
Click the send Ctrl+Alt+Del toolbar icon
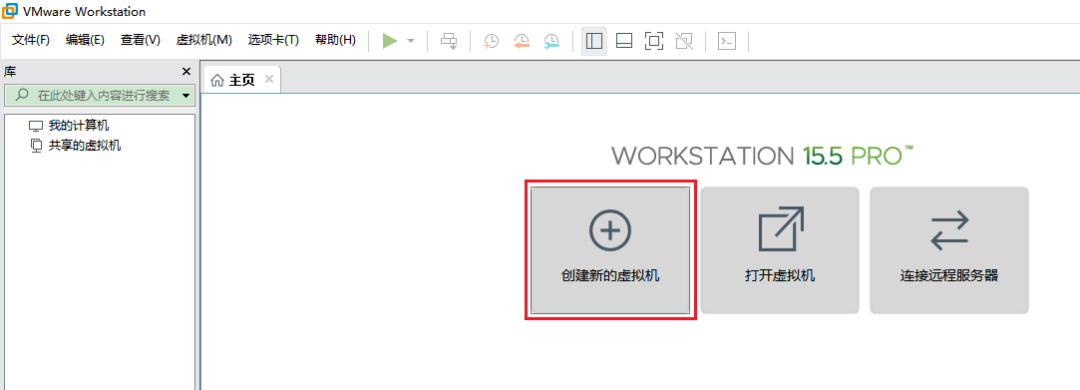[449, 41]
